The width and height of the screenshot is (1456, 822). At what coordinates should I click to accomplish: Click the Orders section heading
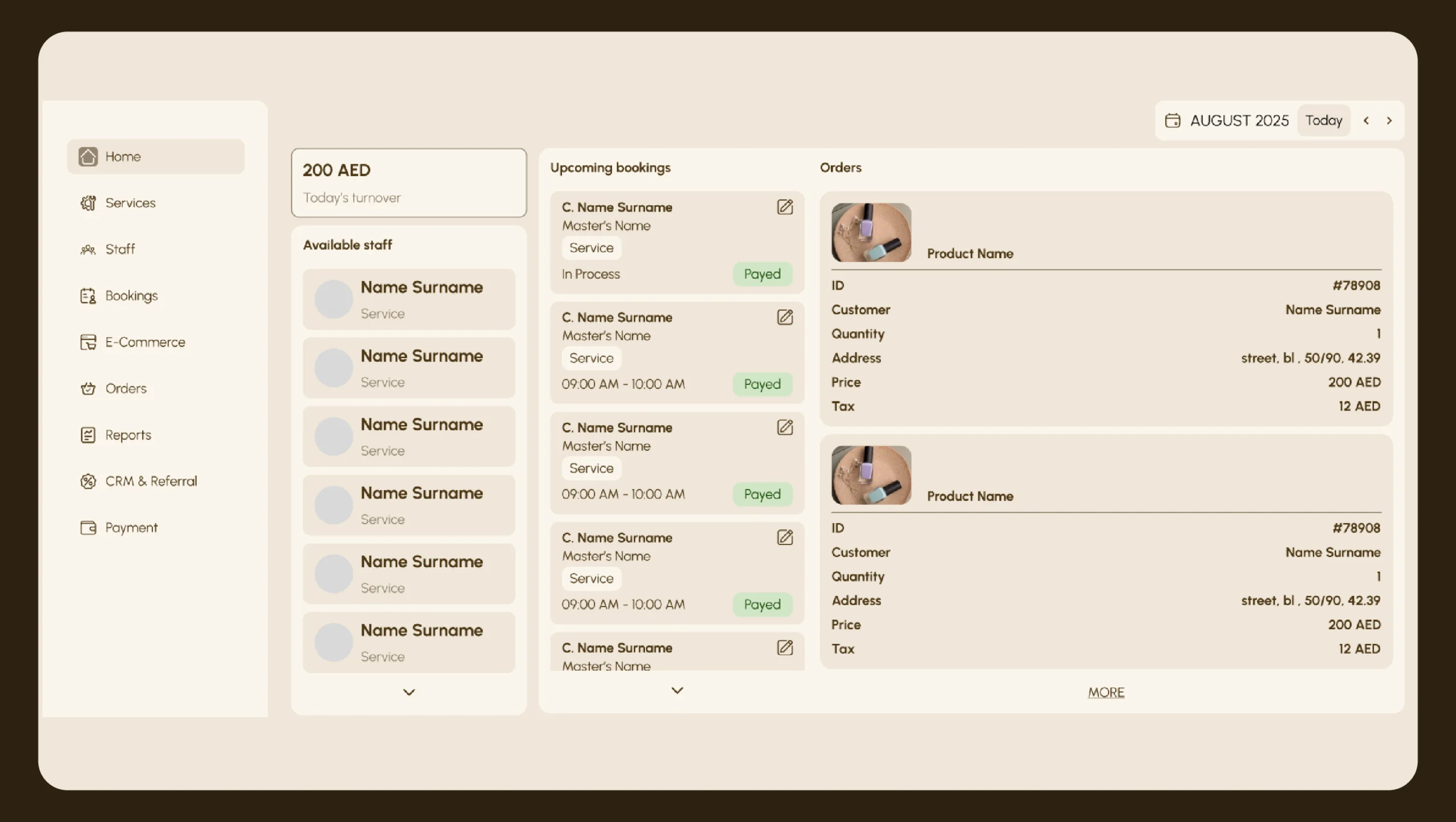tap(841, 168)
